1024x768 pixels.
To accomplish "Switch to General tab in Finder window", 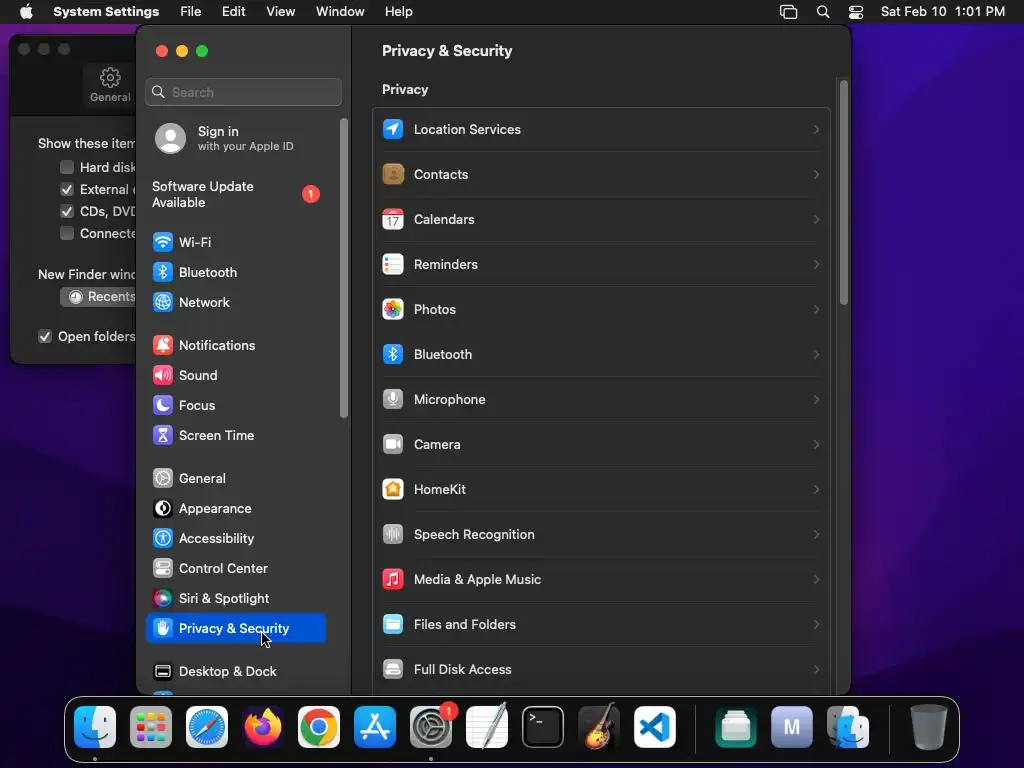I will (110, 85).
